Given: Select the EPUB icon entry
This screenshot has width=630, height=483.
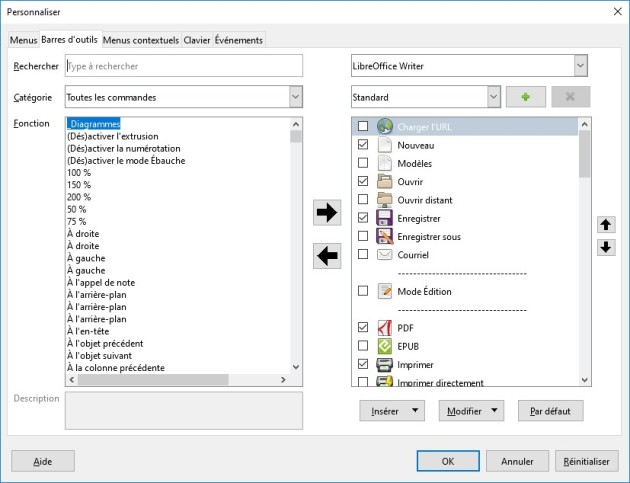Looking at the screenshot, I should pos(386,346).
